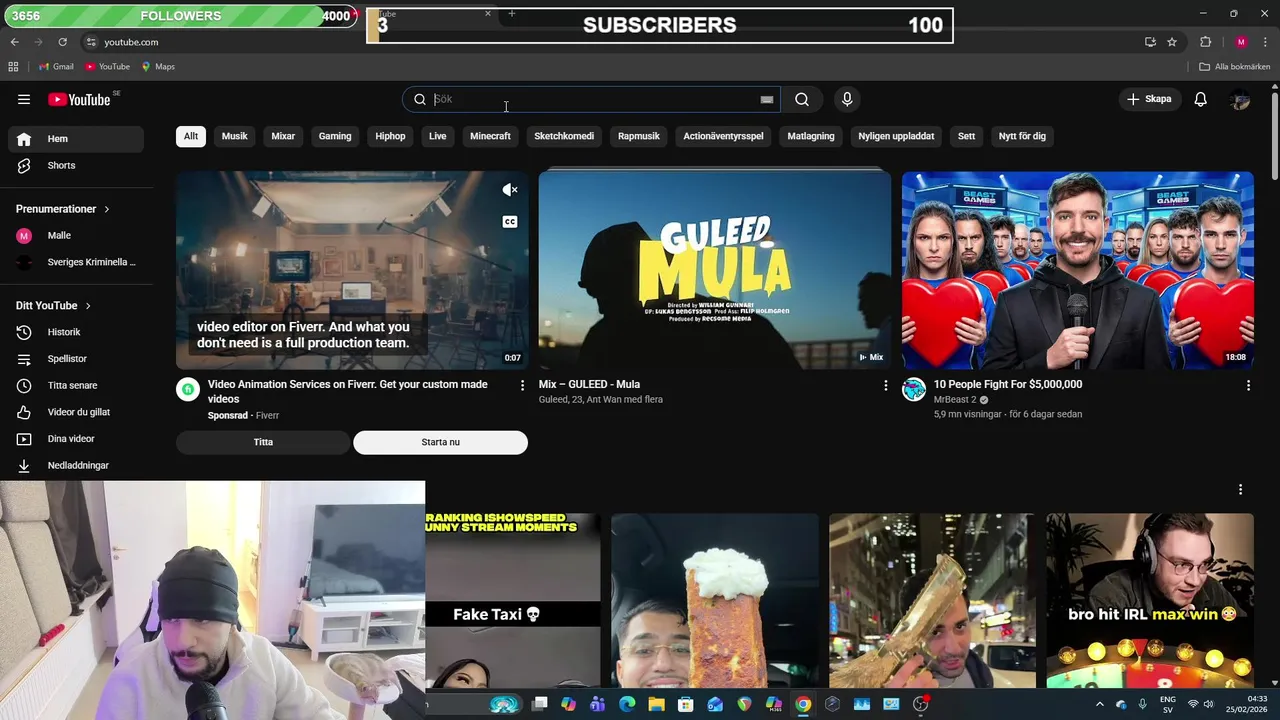The width and height of the screenshot is (1280, 720).
Task: Open volume control in system tray
Action: tap(1209, 704)
